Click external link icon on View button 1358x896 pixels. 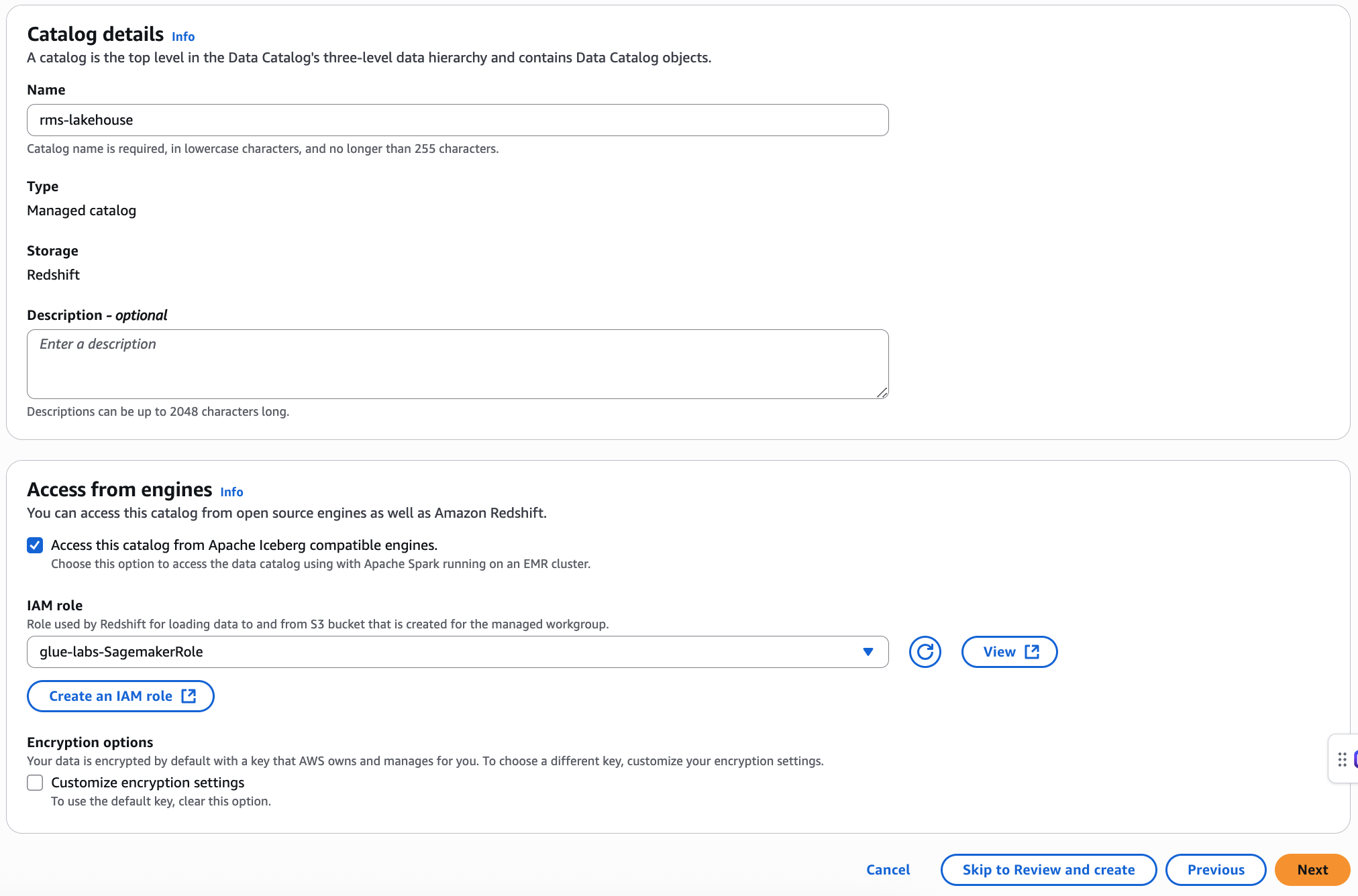(x=1032, y=652)
